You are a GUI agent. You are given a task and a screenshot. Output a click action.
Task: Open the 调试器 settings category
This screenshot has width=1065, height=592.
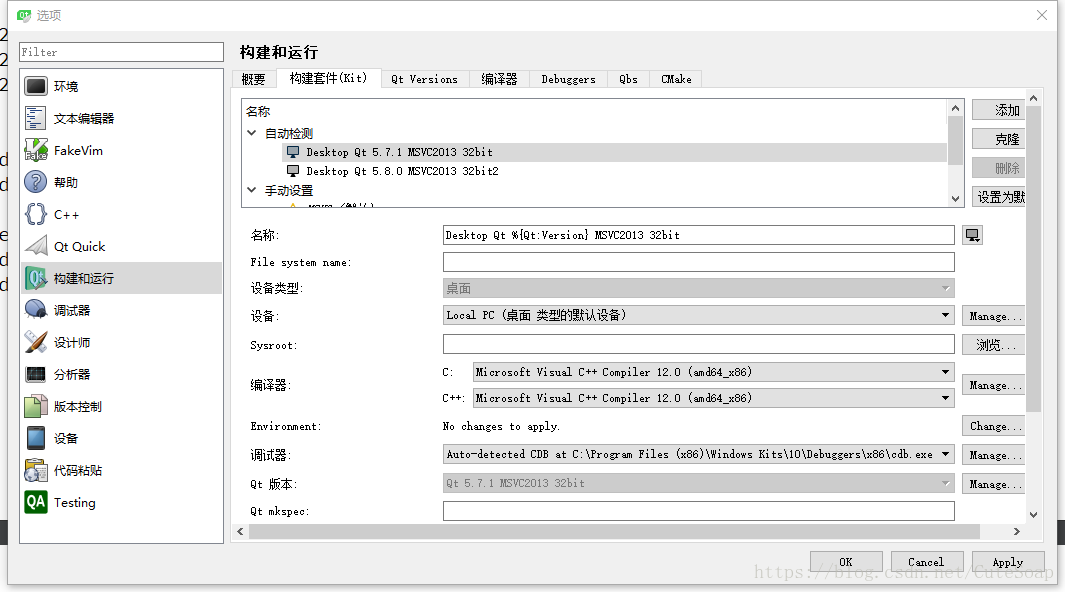(x=121, y=310)
